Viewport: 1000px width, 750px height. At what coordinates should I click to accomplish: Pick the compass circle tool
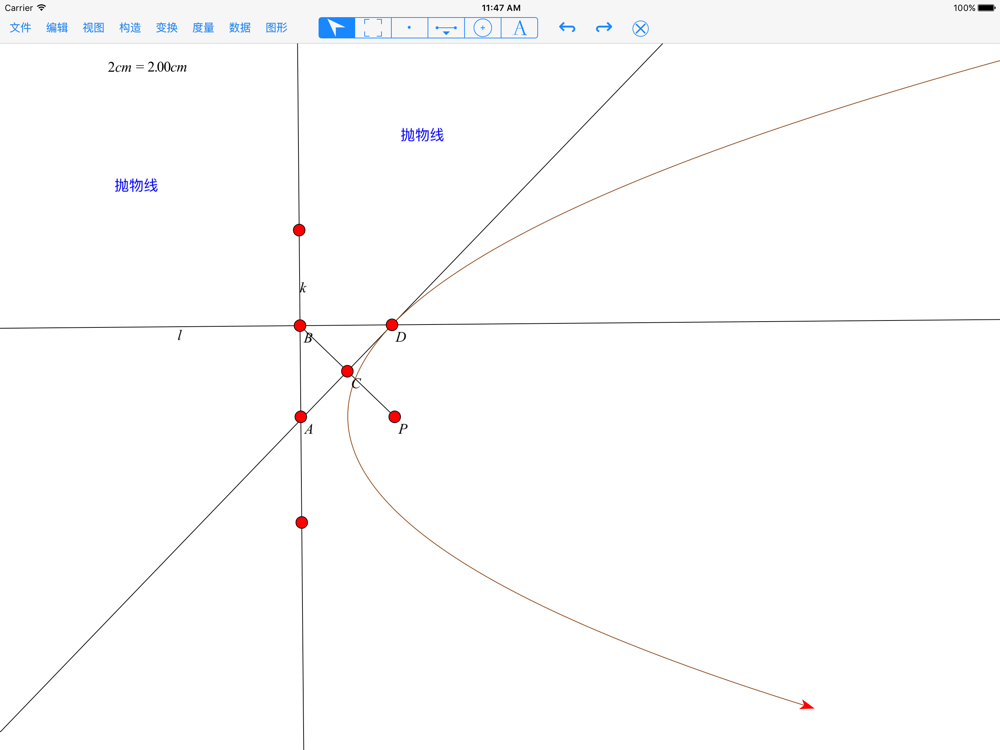pos(483,28)
